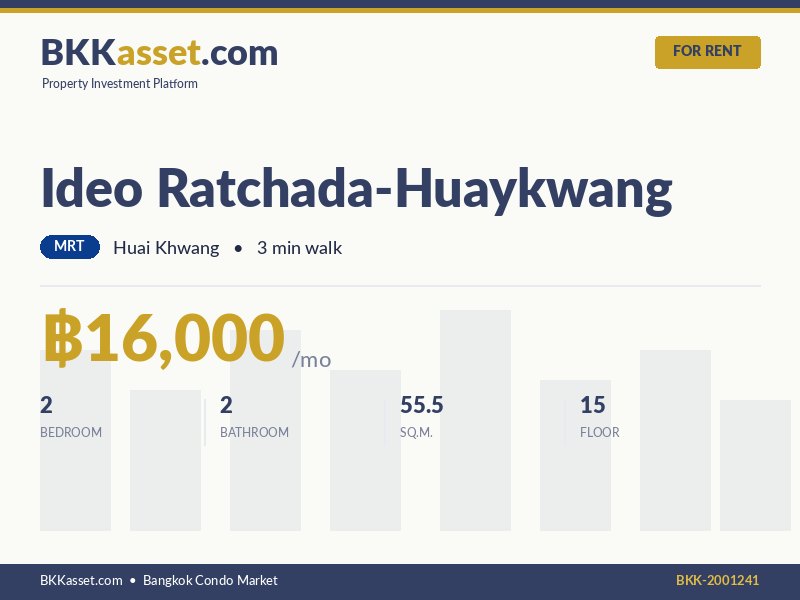
Task: Click the footer bullet separator dot
Action: pos(133,580)
